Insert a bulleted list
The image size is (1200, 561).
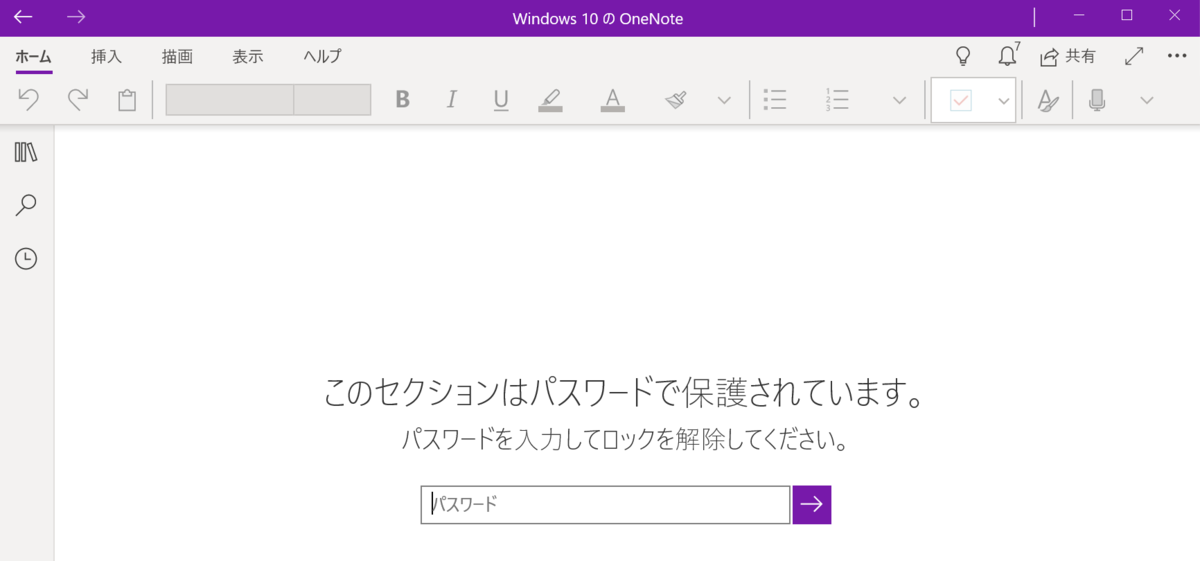pos(774,100)
